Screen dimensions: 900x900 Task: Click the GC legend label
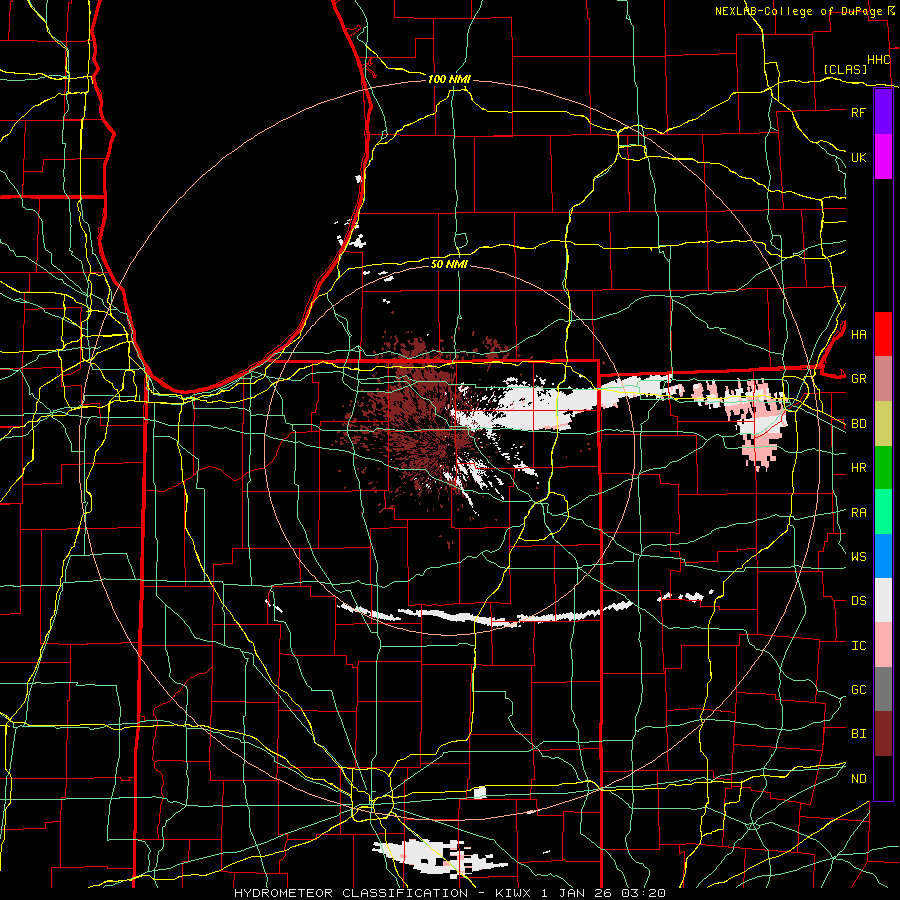[858, 690]
